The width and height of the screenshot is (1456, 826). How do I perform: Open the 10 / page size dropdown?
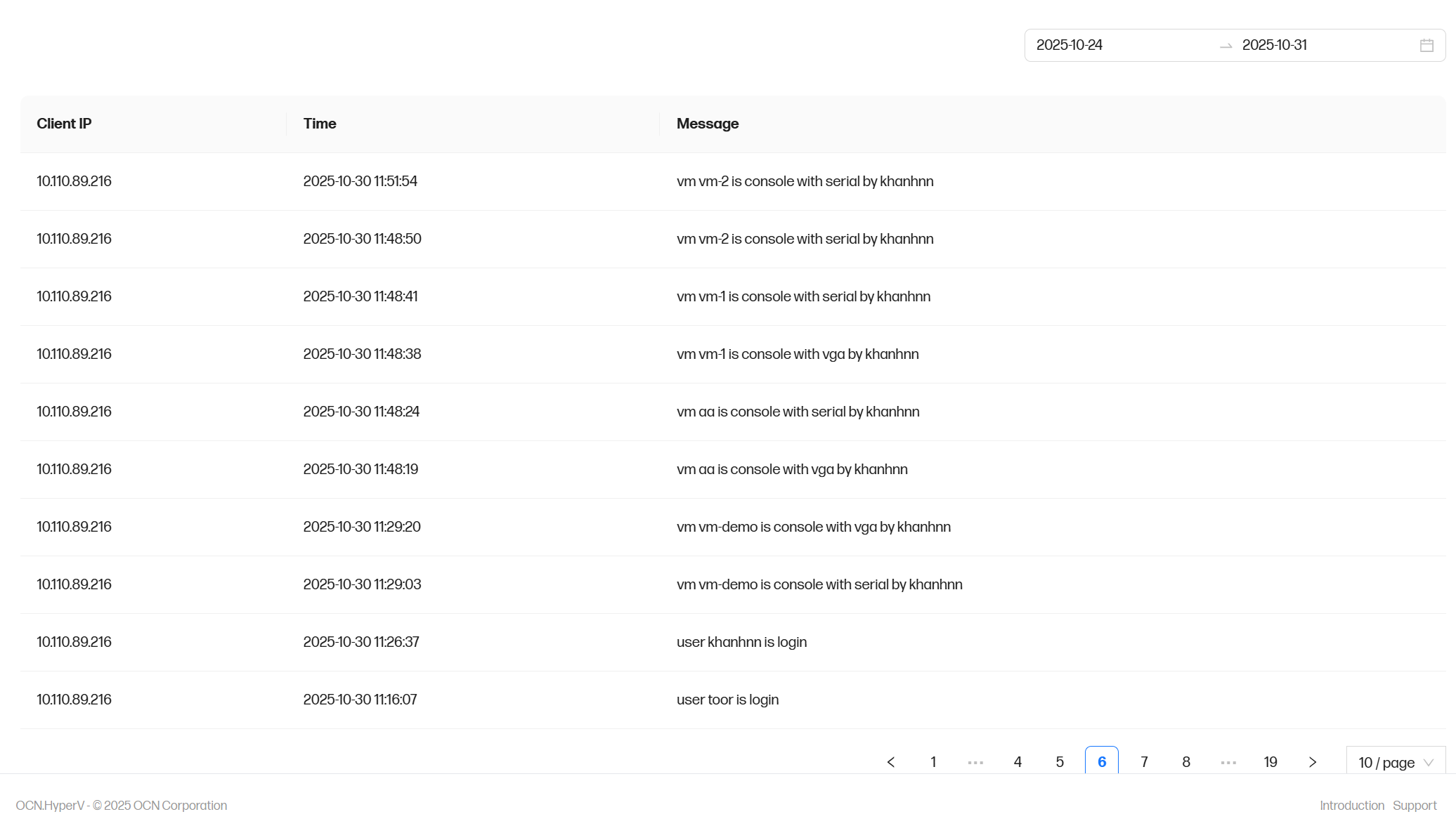pos(1396,762)
